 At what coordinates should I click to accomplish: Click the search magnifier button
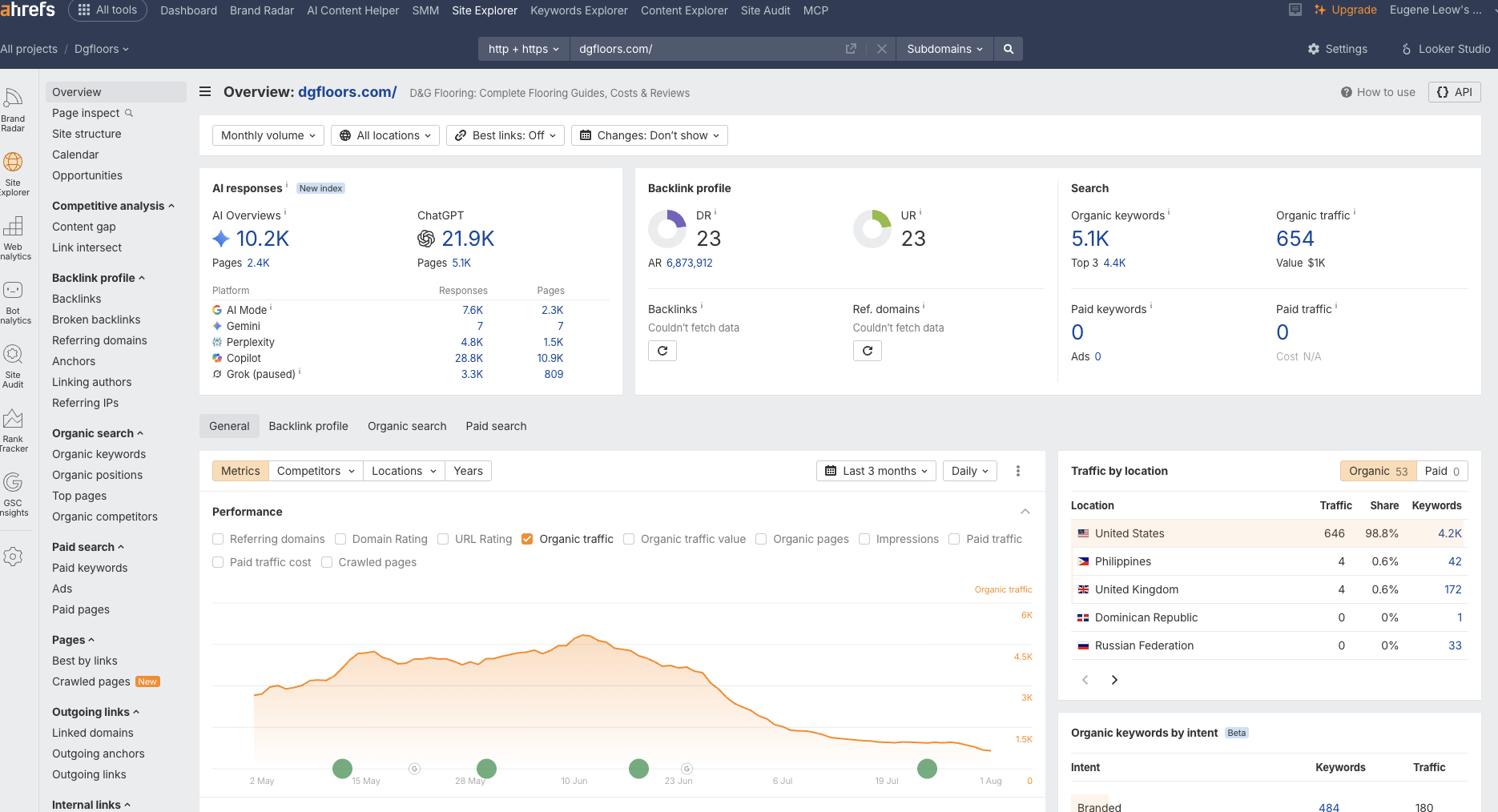click(1009, 49)
